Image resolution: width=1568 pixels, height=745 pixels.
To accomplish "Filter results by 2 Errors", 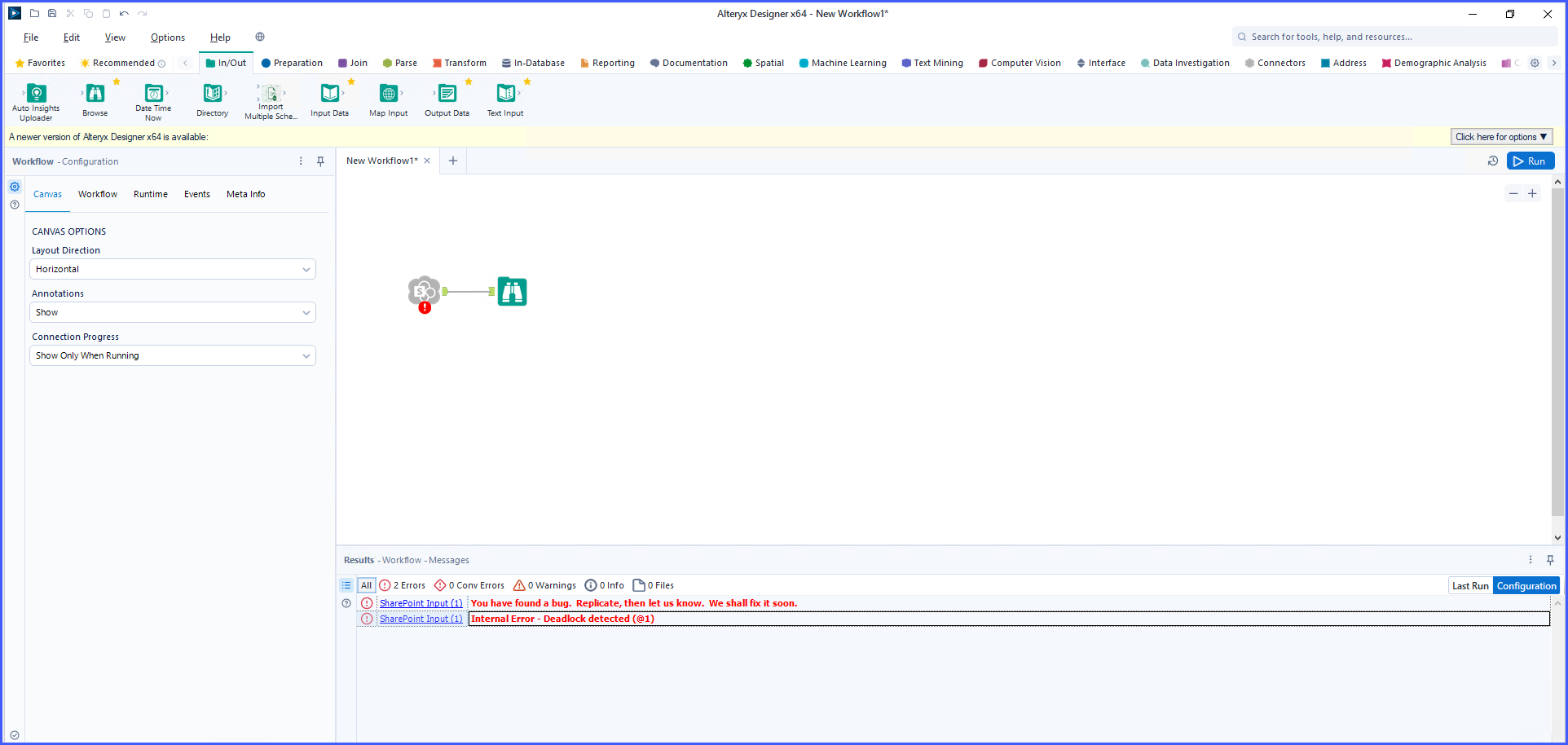I will click(403, 585).
